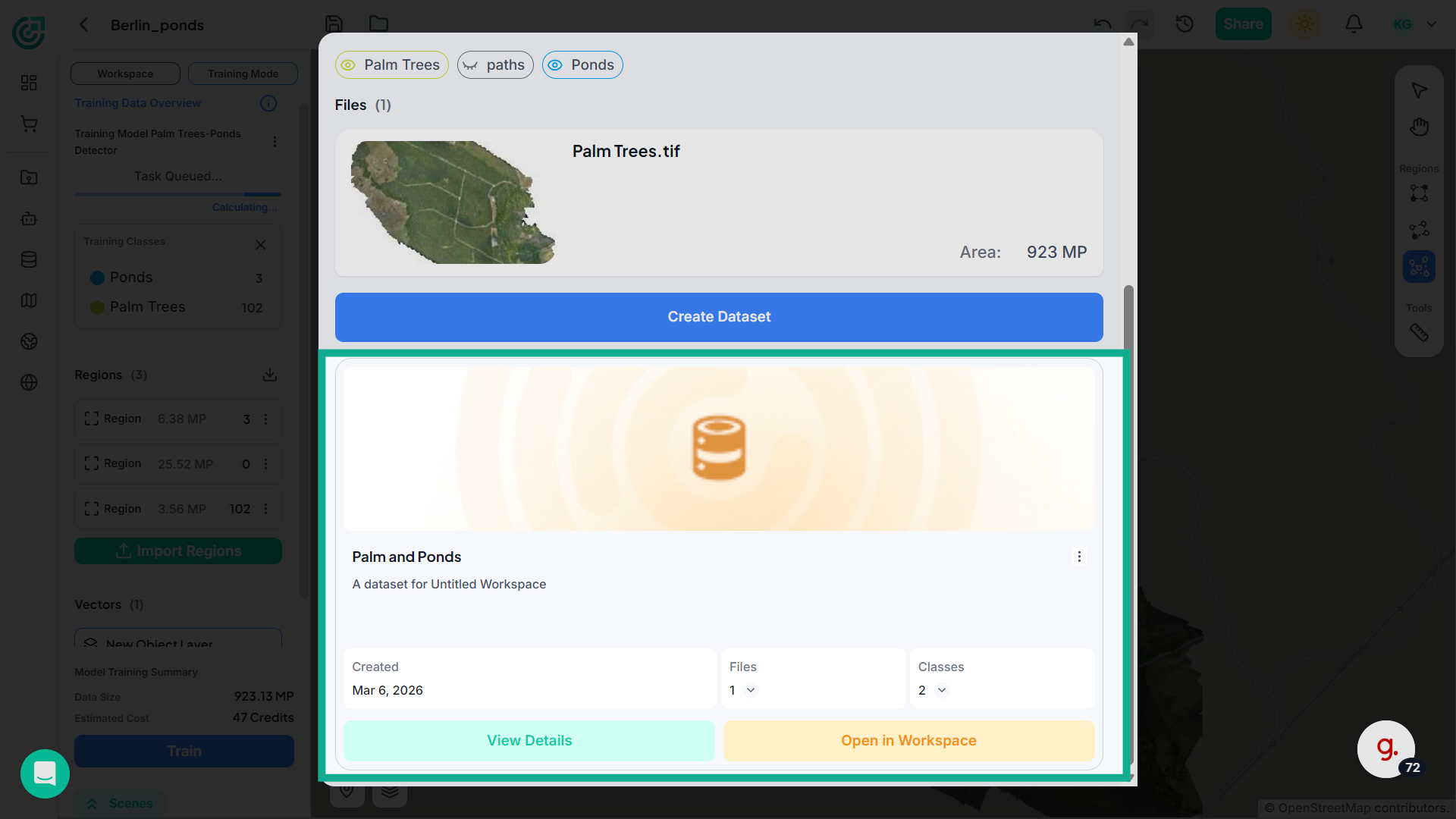
Task: Expand the Classes count dropdown
Action: click(x=942, y=690)
